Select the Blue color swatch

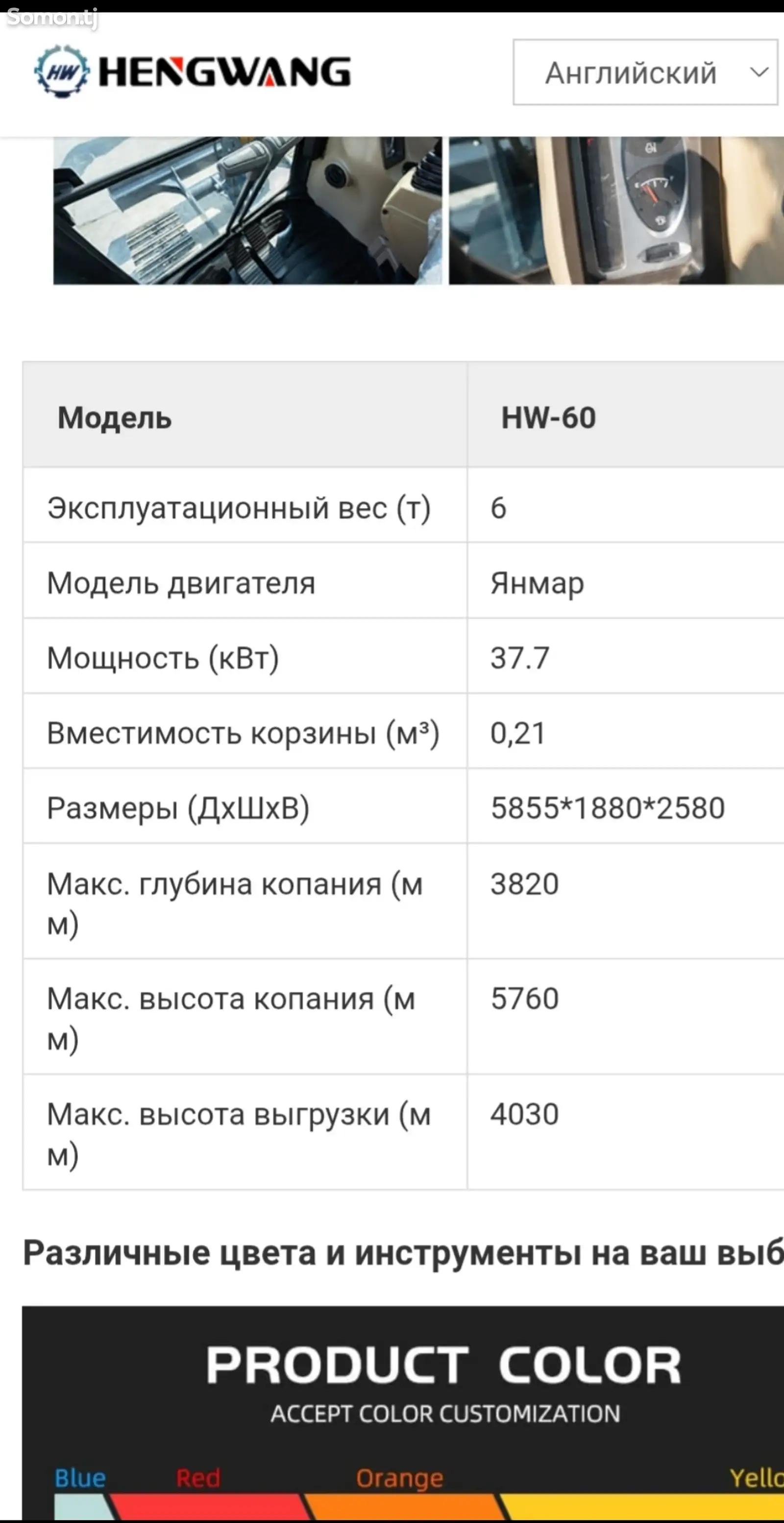tap(81, 1506)
